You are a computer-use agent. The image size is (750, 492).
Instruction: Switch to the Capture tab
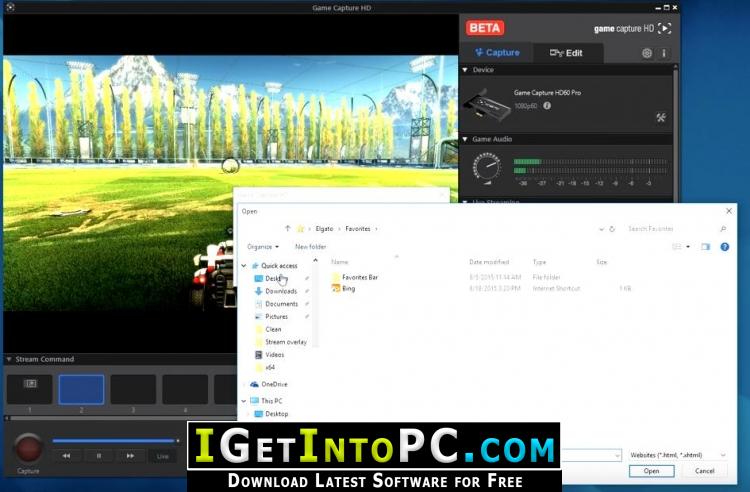(x=497, y=53)
